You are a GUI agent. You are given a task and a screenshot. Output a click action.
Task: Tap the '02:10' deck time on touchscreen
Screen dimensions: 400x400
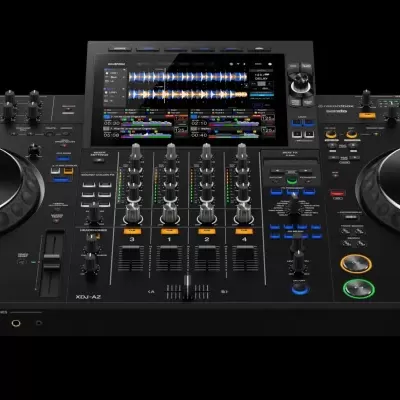pyautogui.click(x=199, y=123)
